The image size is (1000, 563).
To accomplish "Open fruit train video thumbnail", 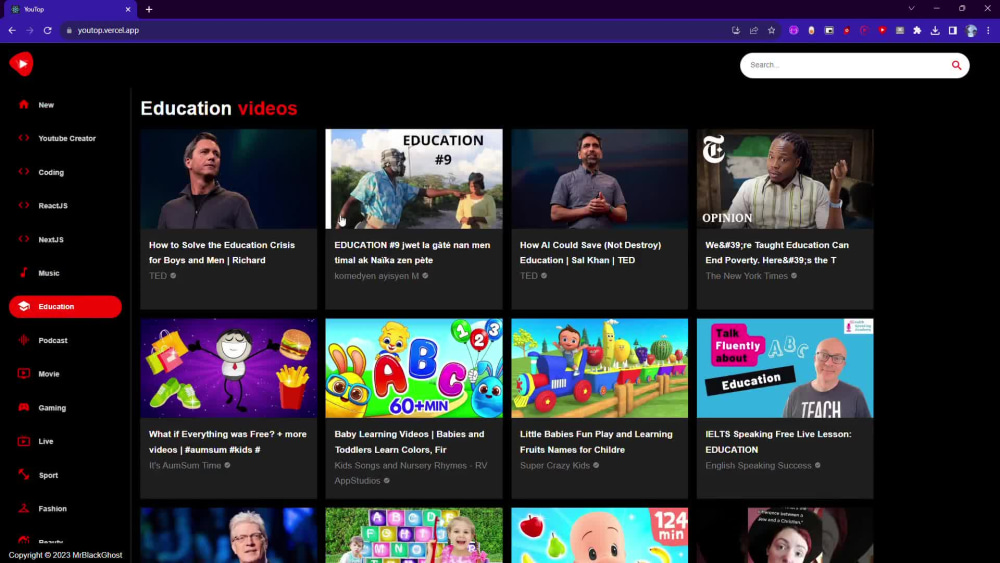I will point(599,368).
